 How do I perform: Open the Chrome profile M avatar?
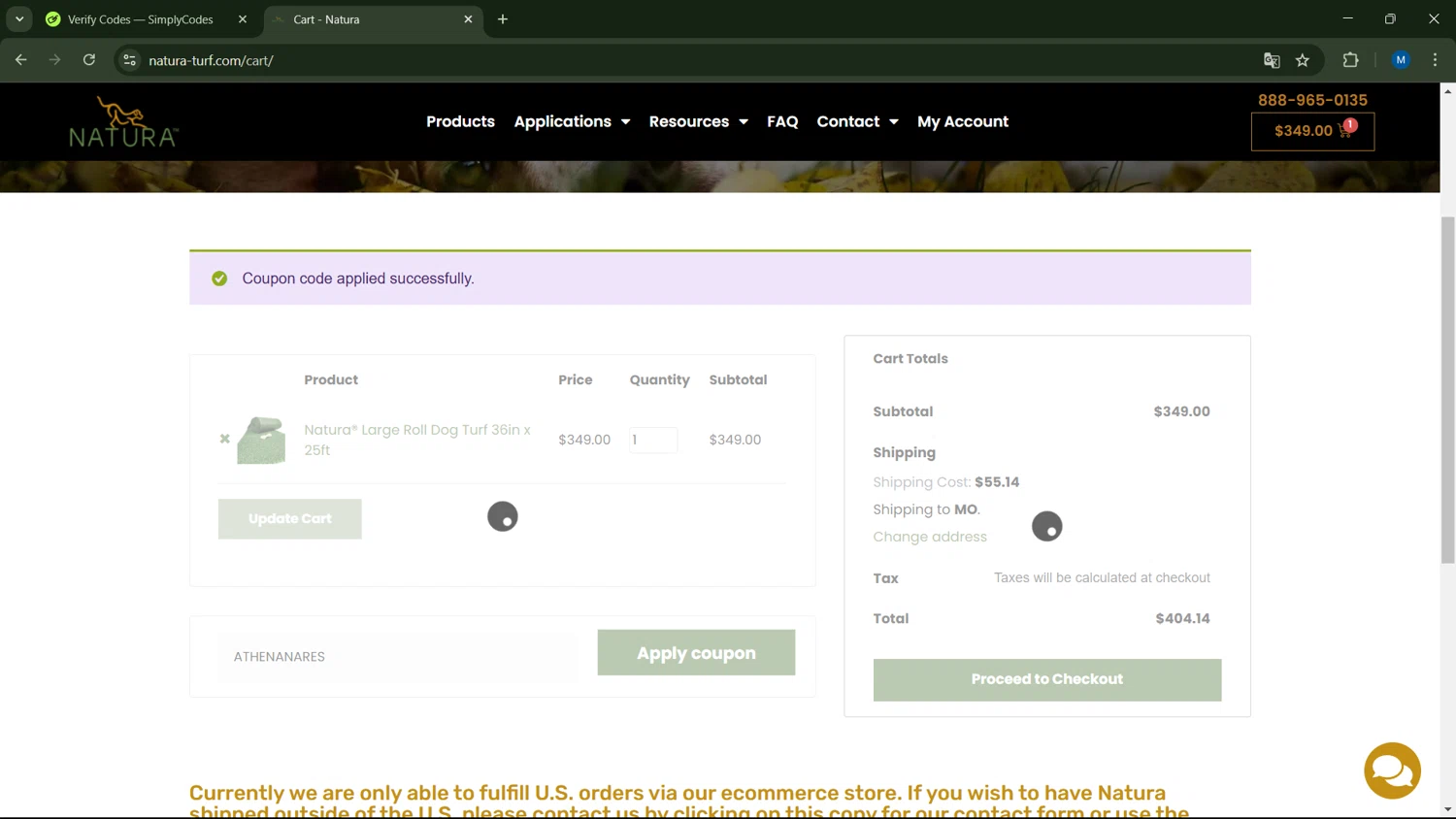pos(1401,60)
